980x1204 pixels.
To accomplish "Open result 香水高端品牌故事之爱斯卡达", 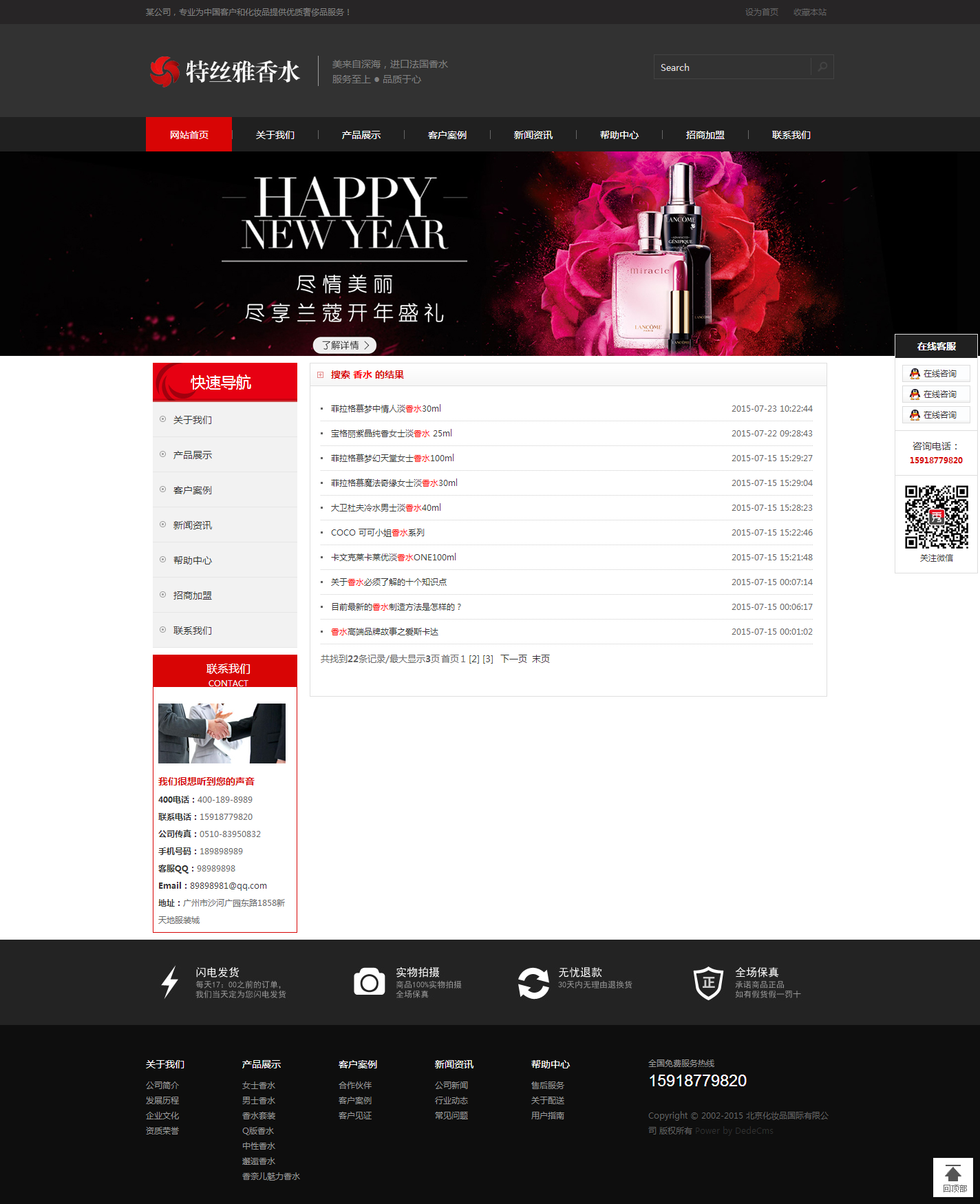I will point(385,632).
